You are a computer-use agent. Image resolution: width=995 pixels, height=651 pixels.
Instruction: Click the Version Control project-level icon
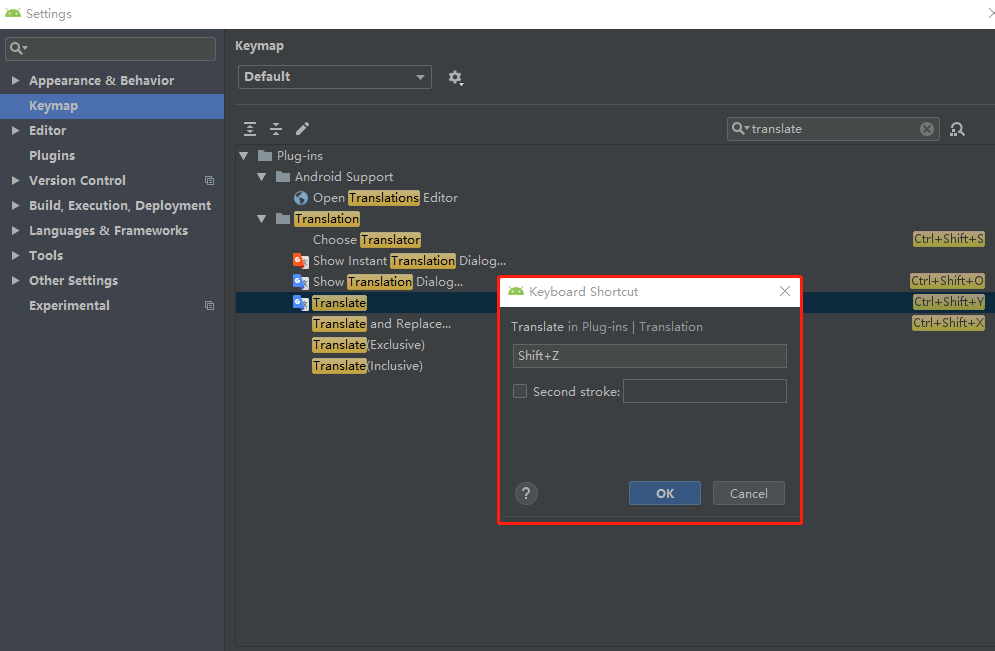click(209, 181)
